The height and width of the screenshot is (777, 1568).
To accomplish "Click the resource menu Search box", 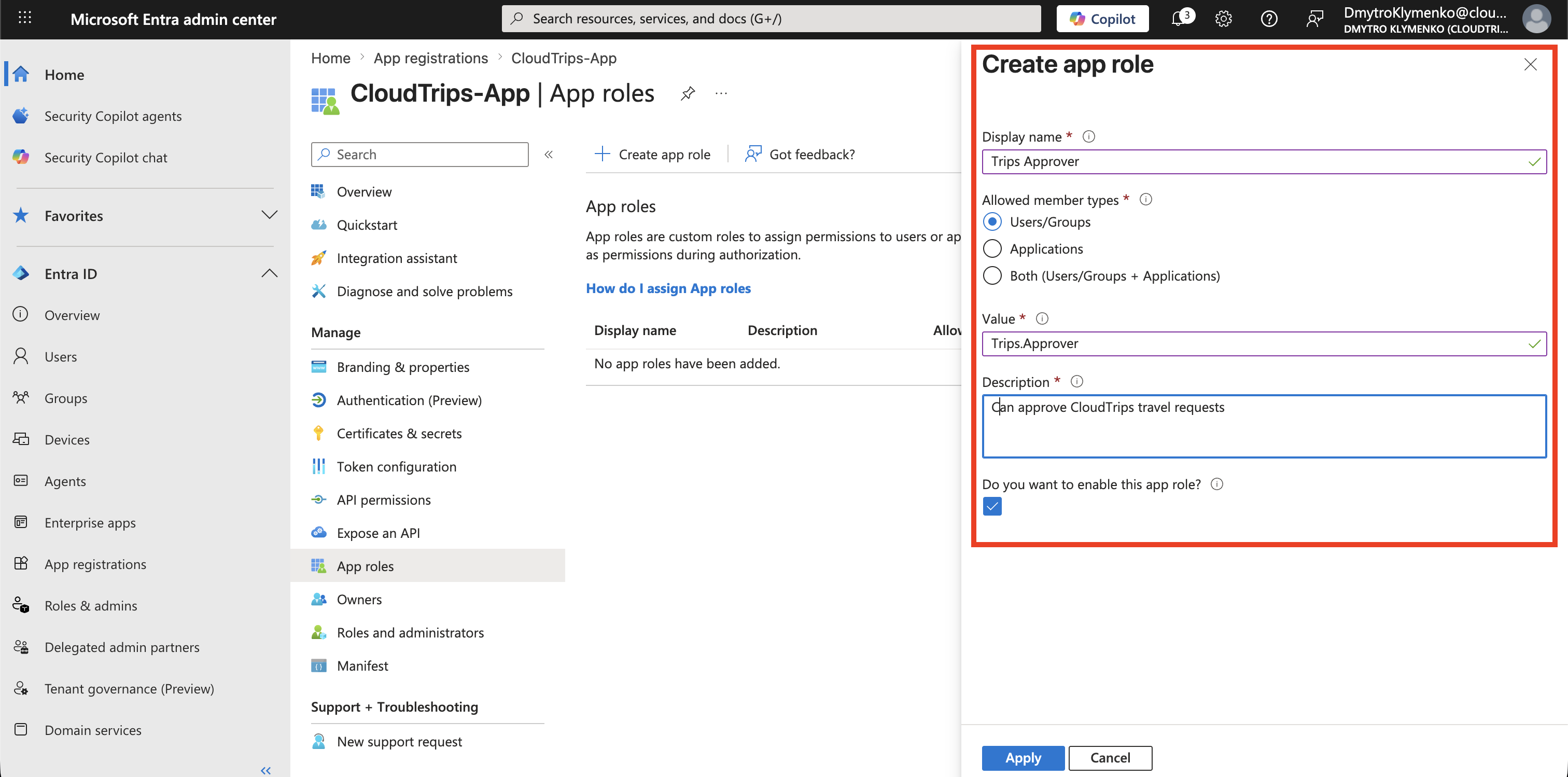I will (x=419, y=155).
